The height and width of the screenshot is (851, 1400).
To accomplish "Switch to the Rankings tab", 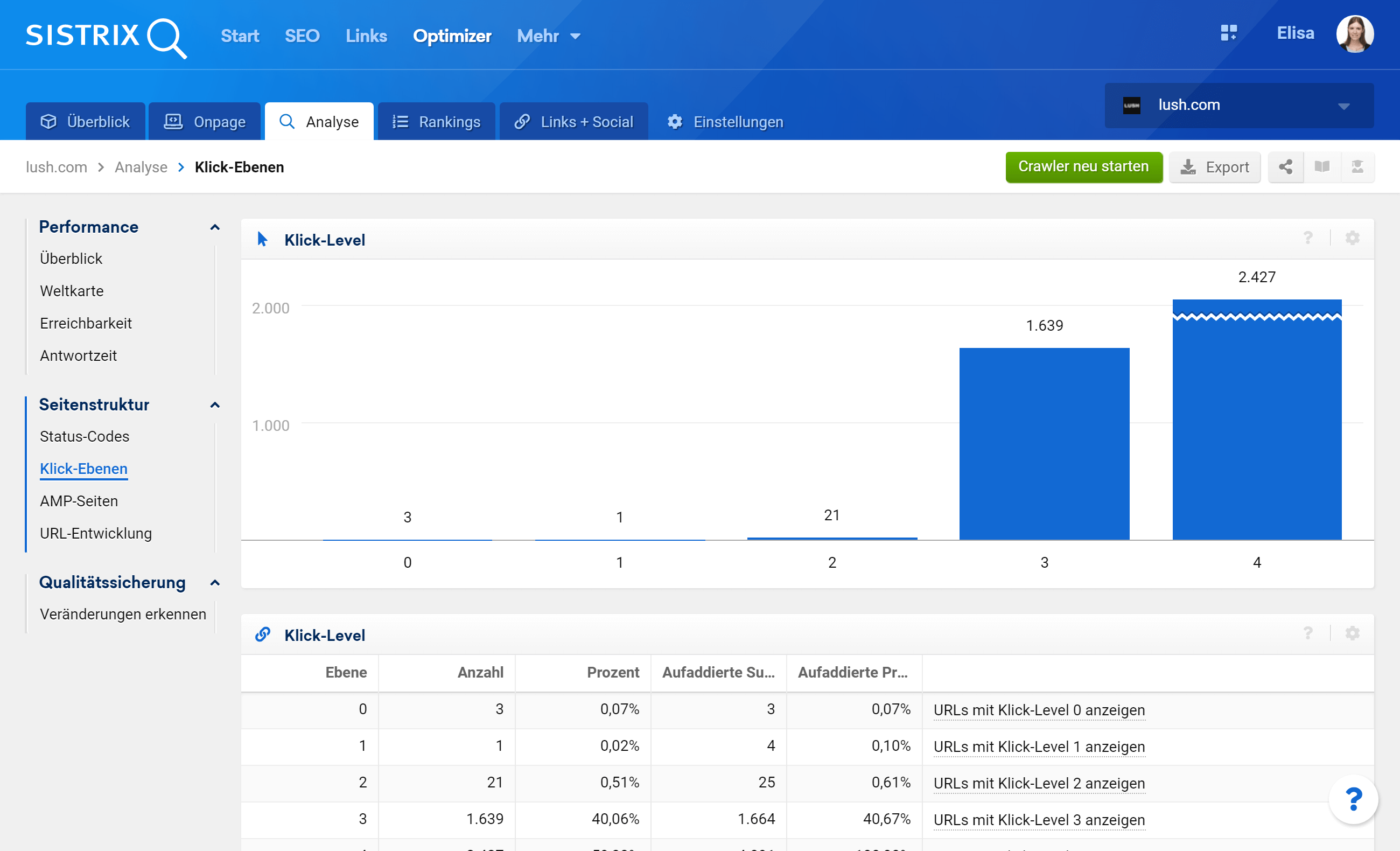I will pyautogui.click(x=436, y=122).
